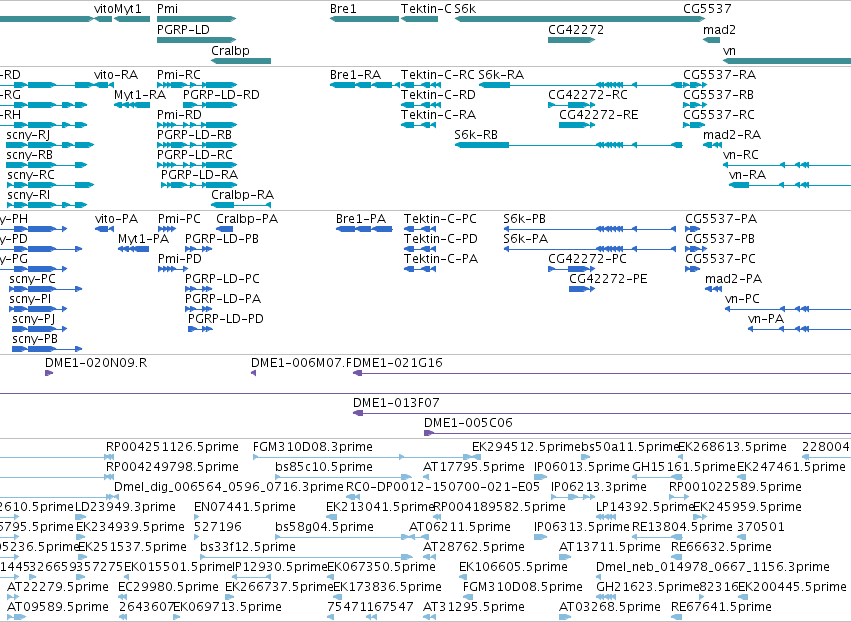Click the RE67641.5prime EST label
Image resolution: width=851 pixels, height=622 pixels.
[x=721, y=607]
